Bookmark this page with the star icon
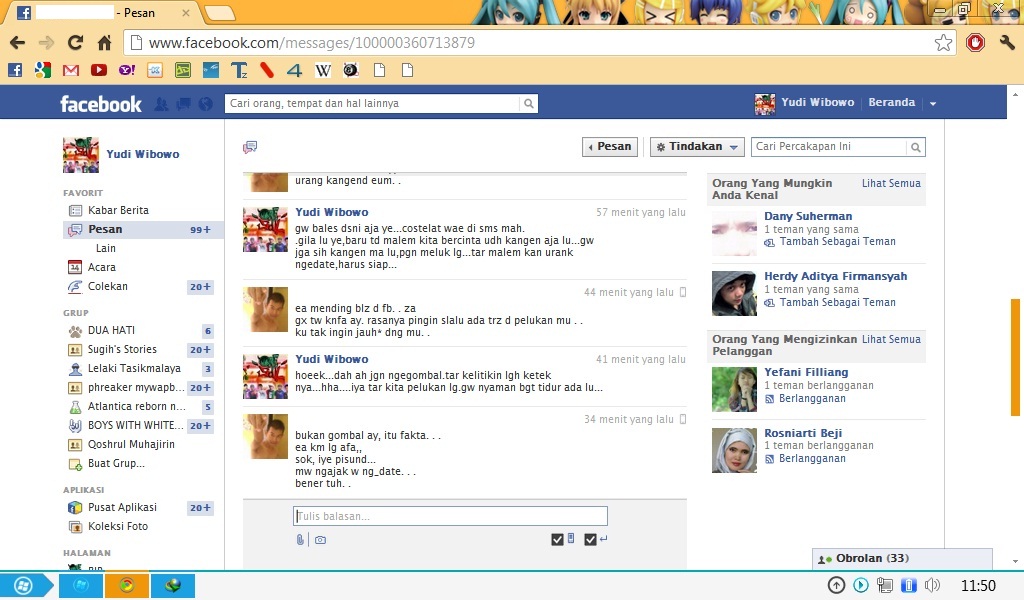The image size is (1024, 600). tap(943, 43)
